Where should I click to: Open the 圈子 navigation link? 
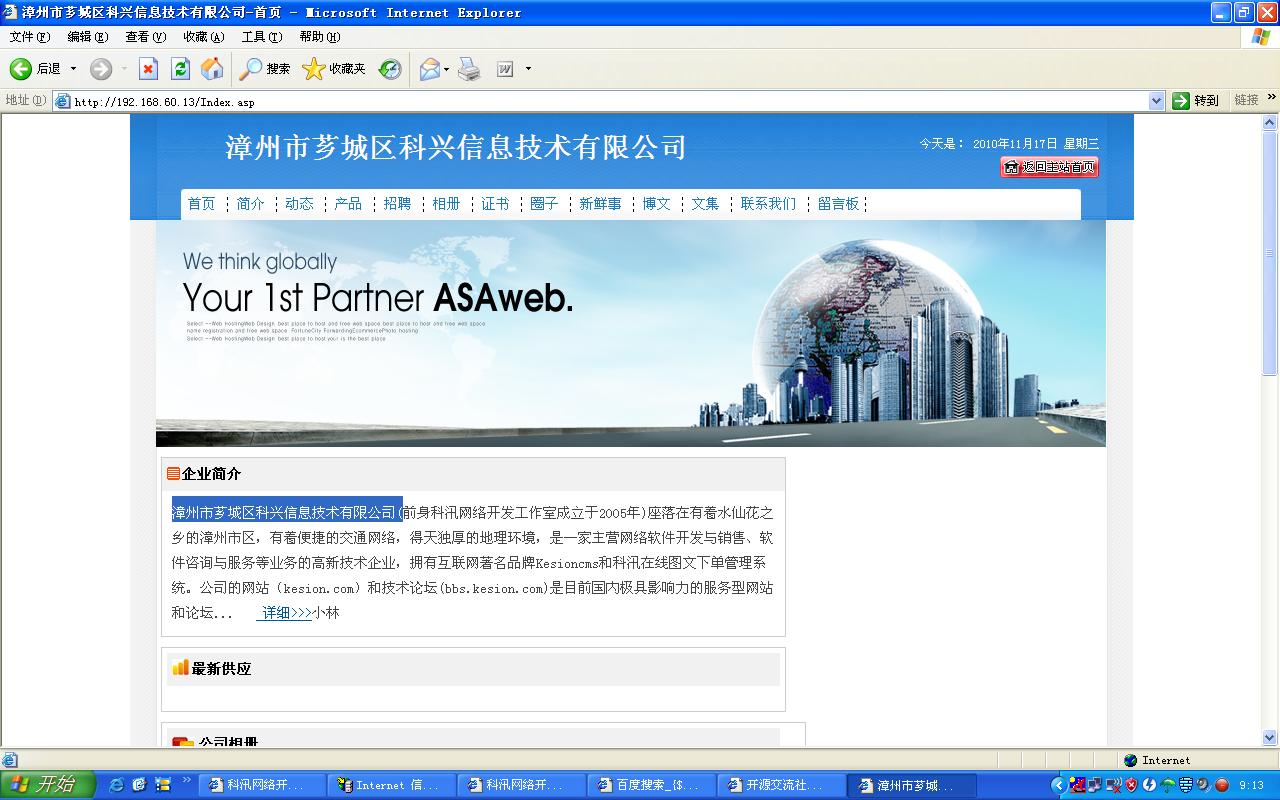tap(544, 204)
